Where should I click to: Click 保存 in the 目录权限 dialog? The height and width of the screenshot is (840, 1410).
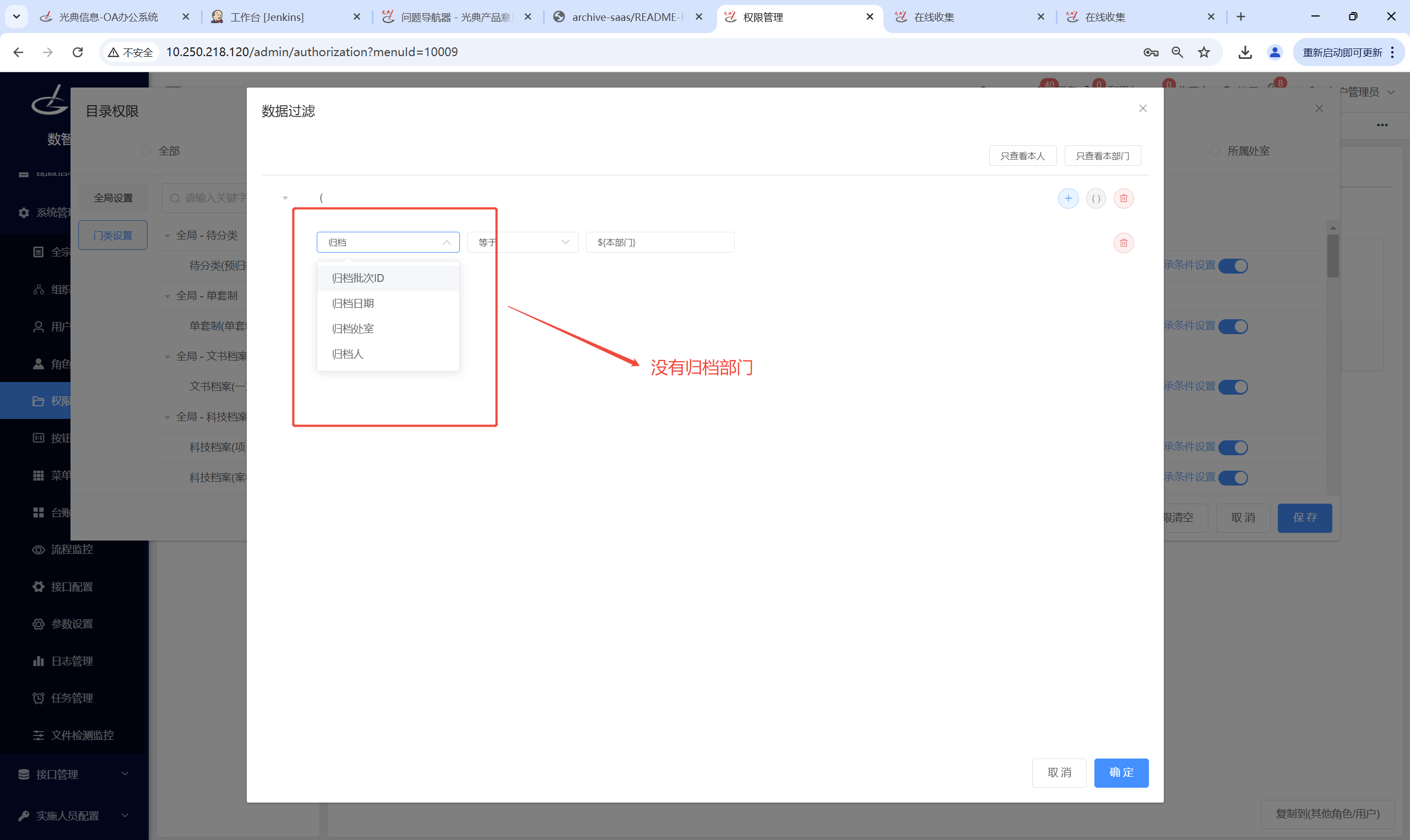point(1305,518)
